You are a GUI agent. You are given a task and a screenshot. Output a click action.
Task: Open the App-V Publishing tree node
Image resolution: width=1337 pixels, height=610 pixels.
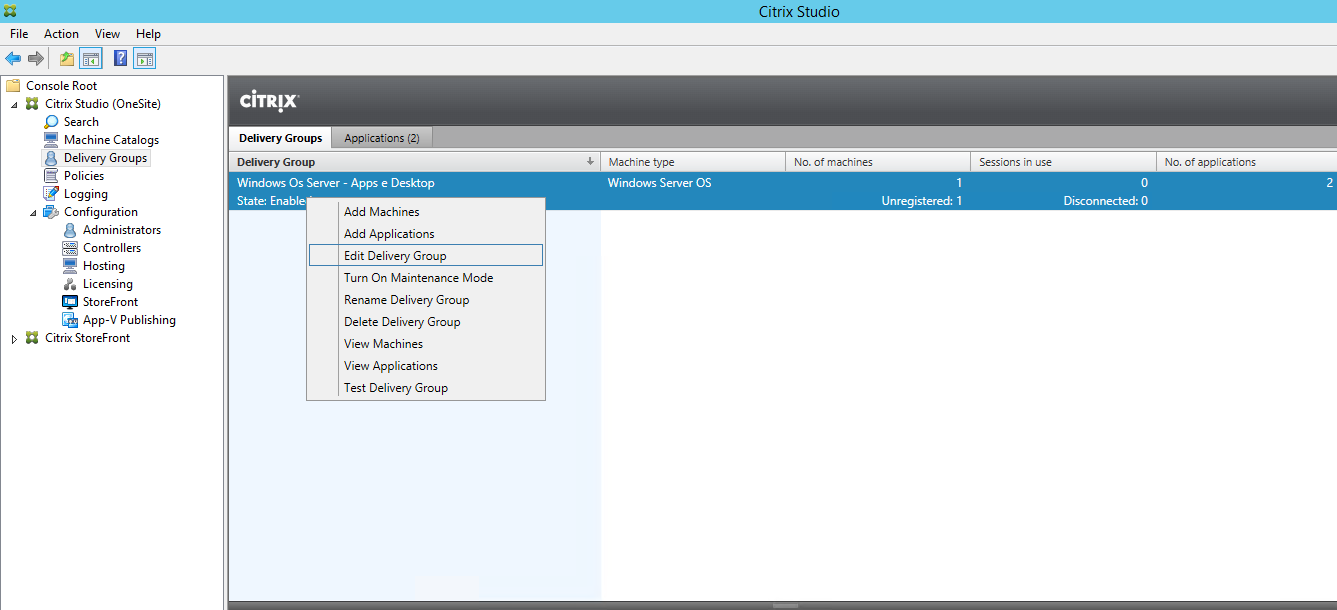[x=128, y=320]
